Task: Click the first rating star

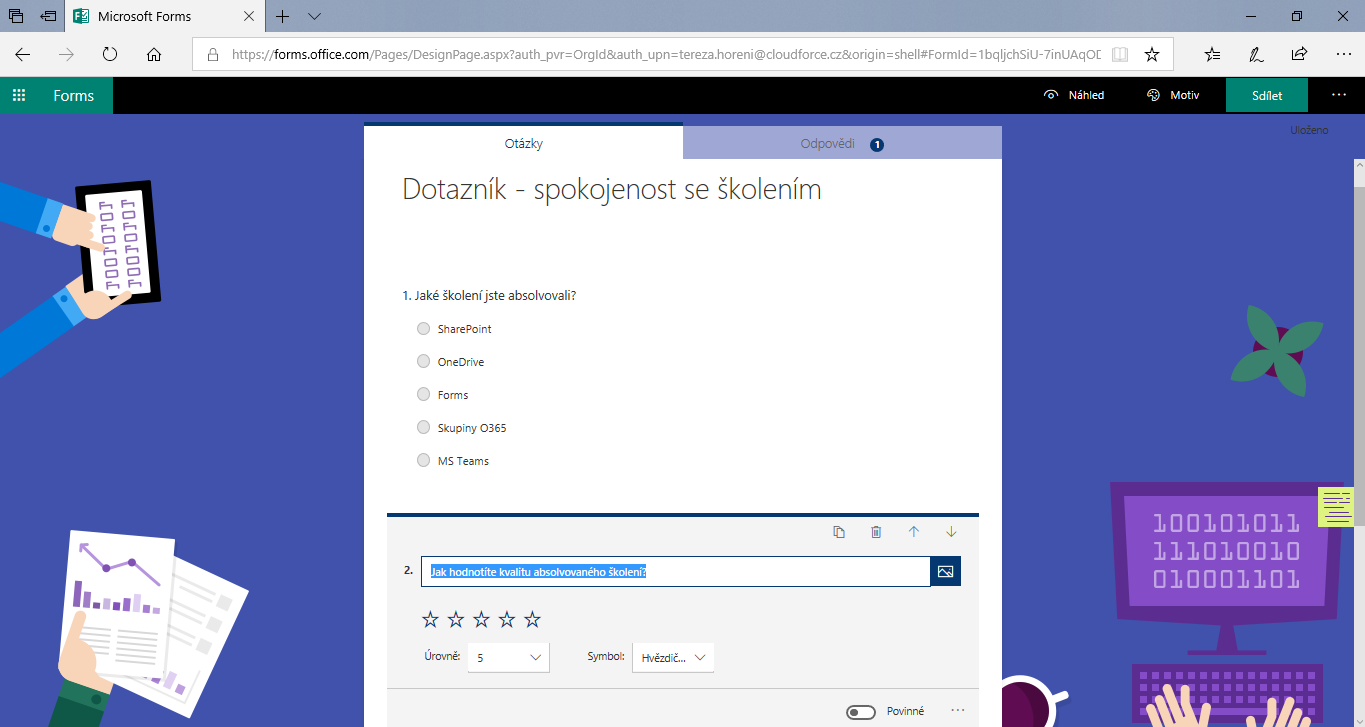Action: coord(430,619)
